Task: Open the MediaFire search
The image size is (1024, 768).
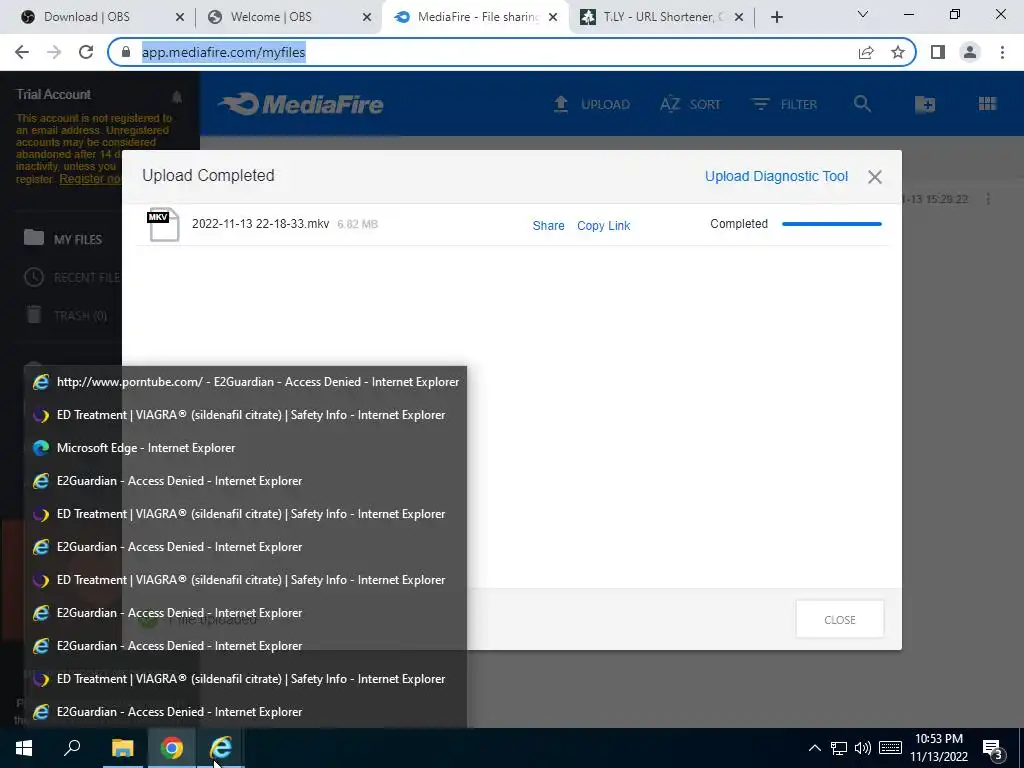Action: tap(862, 104)
